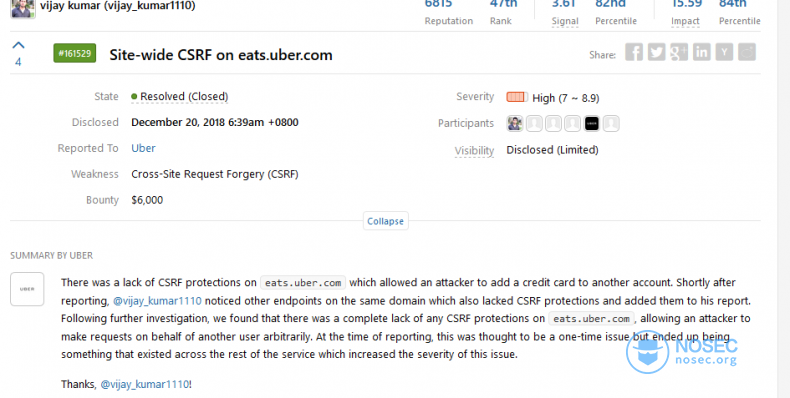Viewport: 790px width, 398px height.
Task: Share report on Reddit icon
Action: coord(747,52)
